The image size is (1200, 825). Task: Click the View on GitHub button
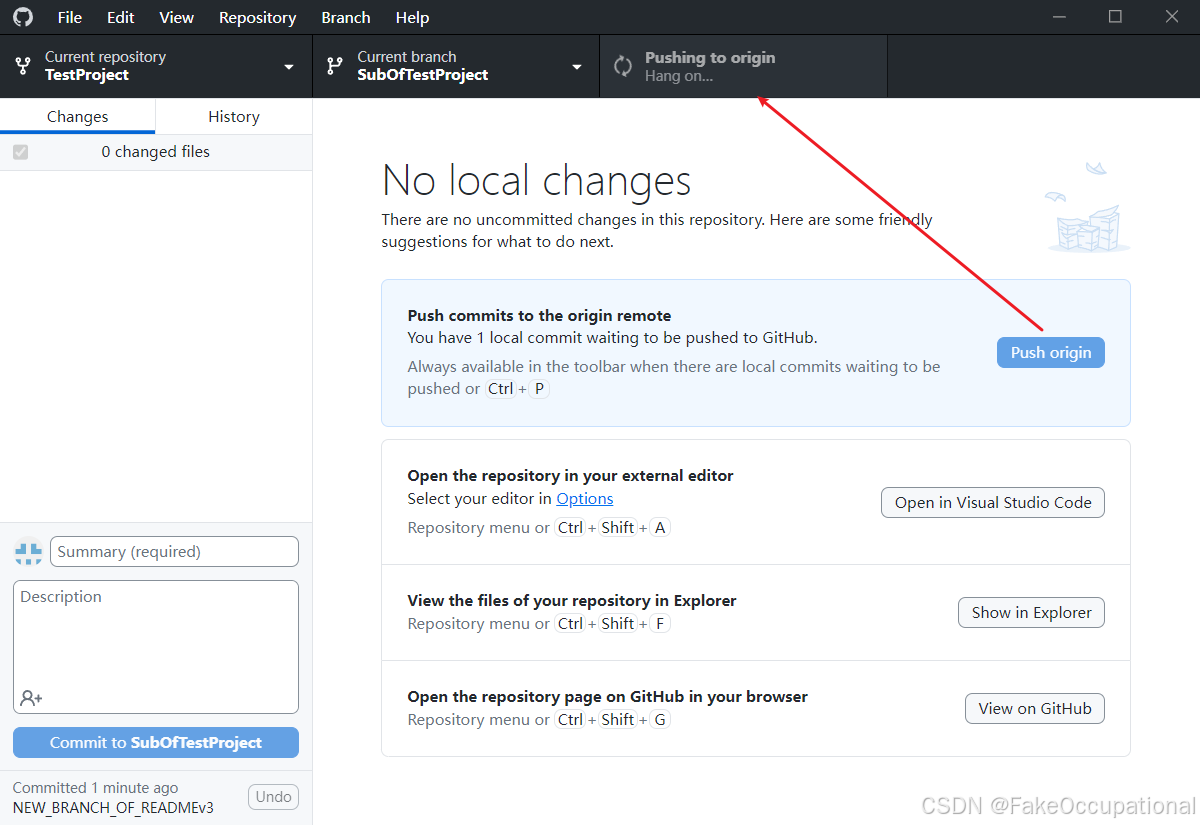click(x=1035, y=708)
